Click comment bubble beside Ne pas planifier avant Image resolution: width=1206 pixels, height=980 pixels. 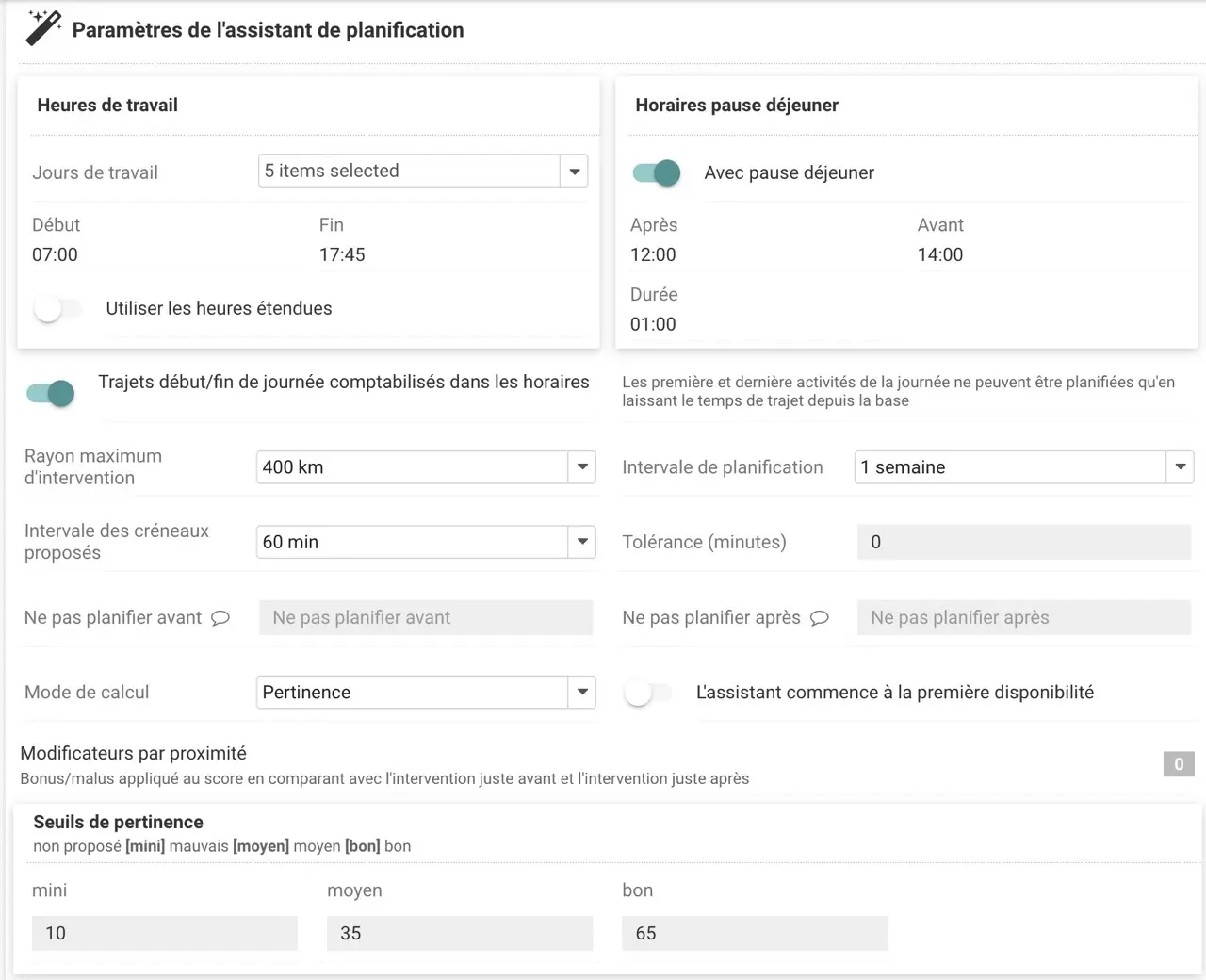pyautogui.click(x=220, y=618)
